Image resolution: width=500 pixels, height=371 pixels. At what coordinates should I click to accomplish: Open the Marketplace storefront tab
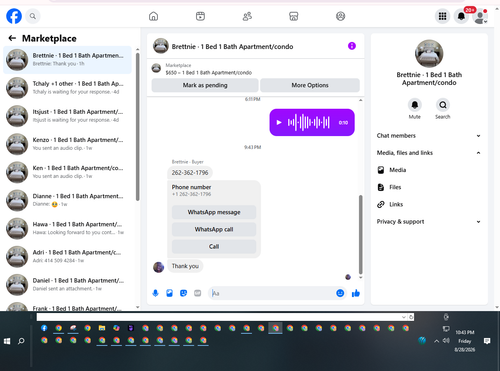click(x=294, y=16)
